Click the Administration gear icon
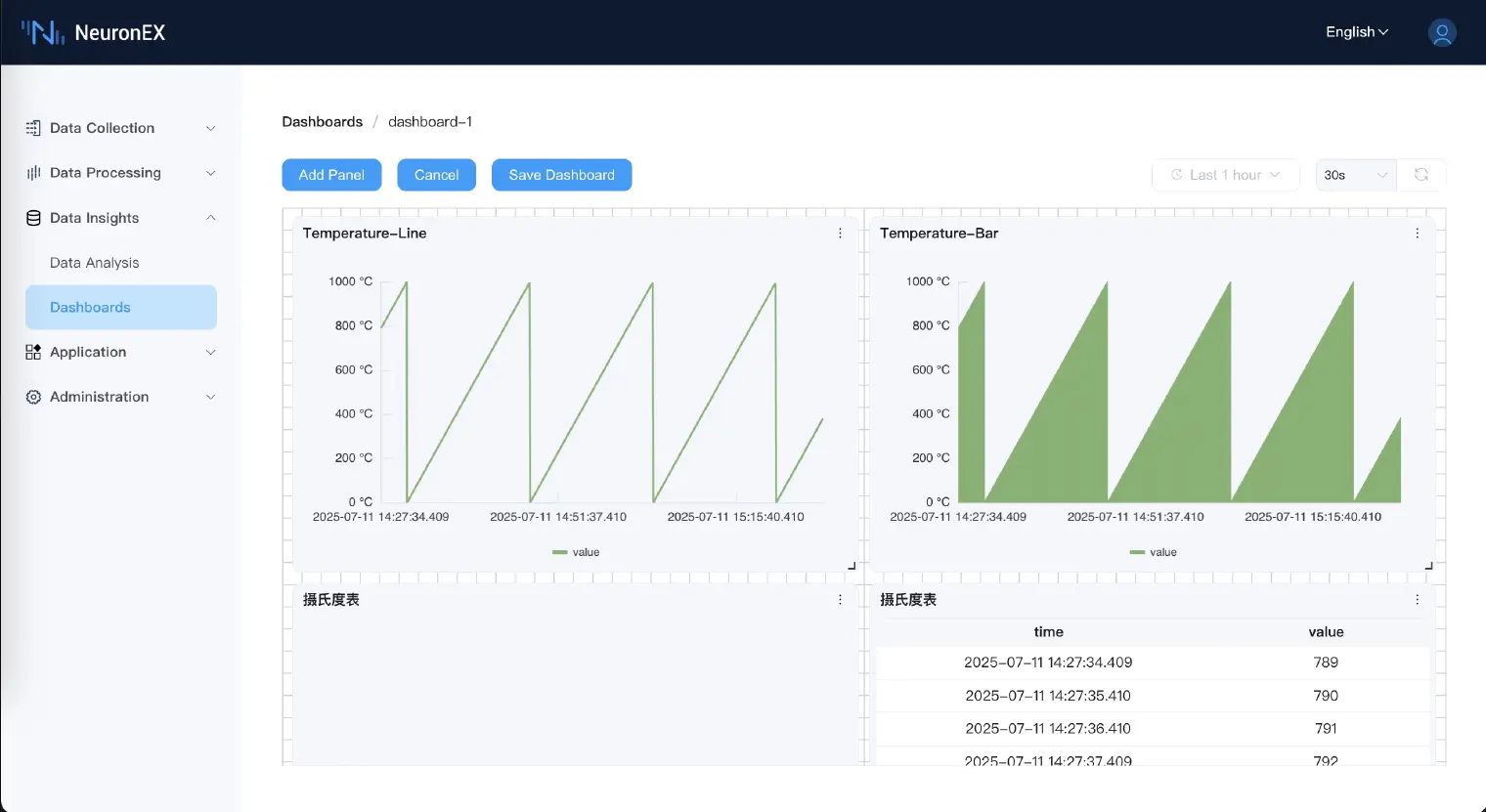This screenshot has width=1486, height=812. (33, 397)
